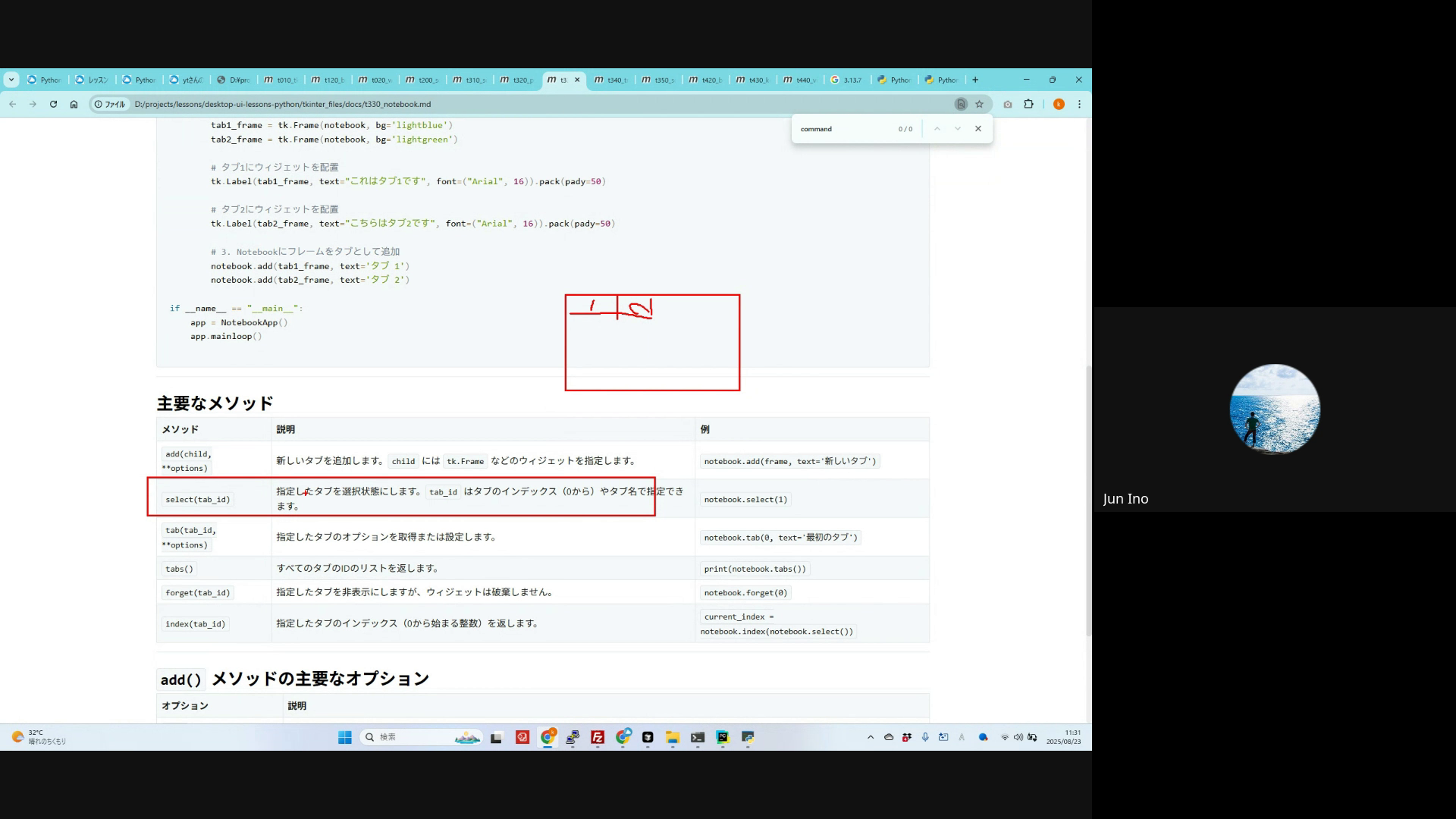Open File Explorer folder taskbar icon
Screen dimensions: 1456x819
(672, 737)
